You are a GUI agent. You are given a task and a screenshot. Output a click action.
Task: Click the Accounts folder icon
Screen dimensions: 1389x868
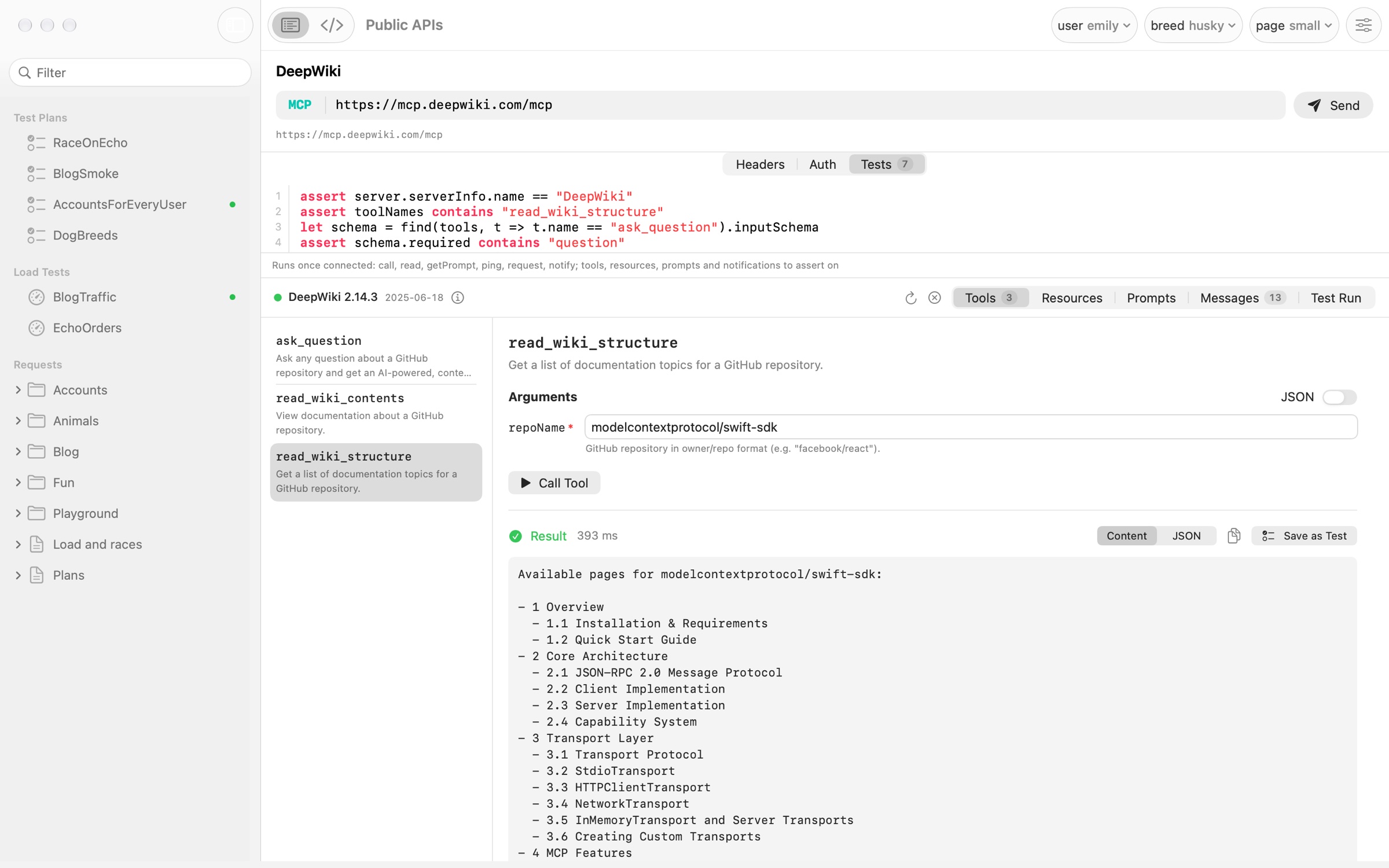(x=36, y=389)
